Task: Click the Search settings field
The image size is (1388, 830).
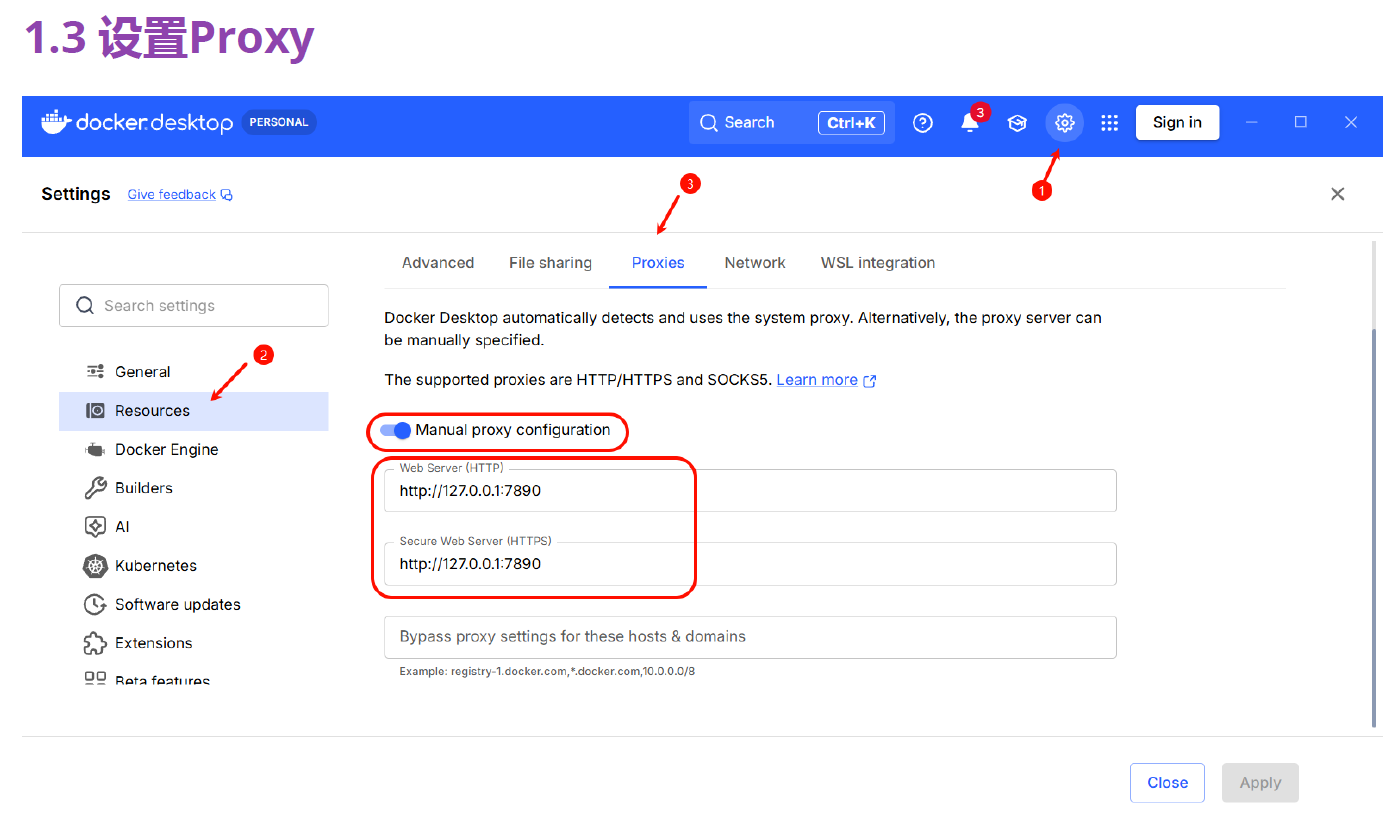Action: click(x=194, y=305)
